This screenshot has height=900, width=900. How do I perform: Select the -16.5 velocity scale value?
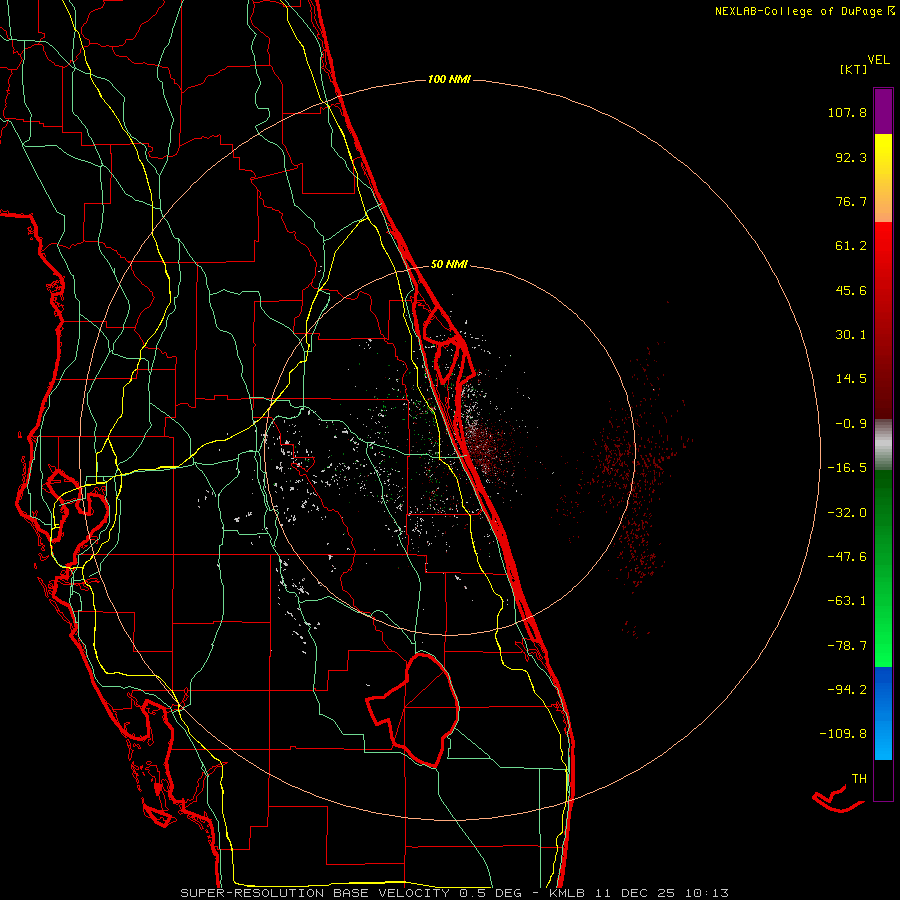[847, 468]
